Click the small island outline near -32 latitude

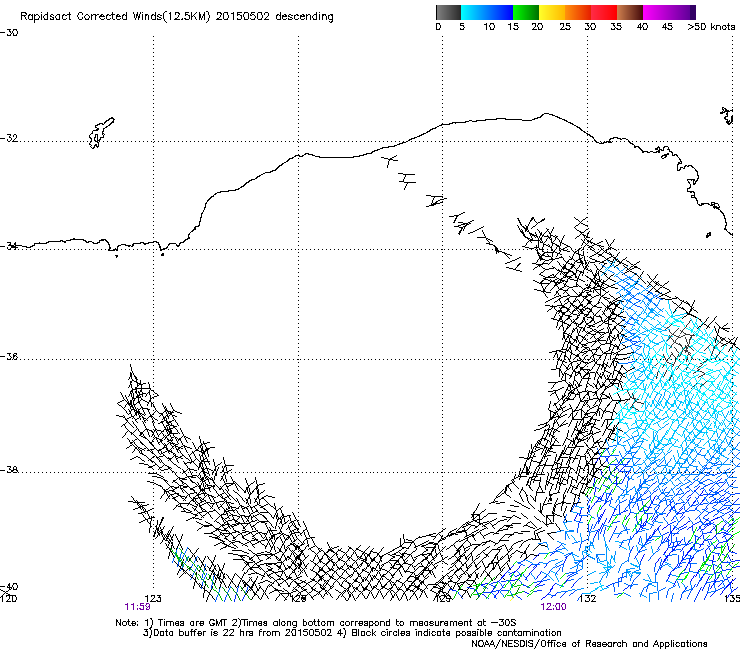point(101,133)
